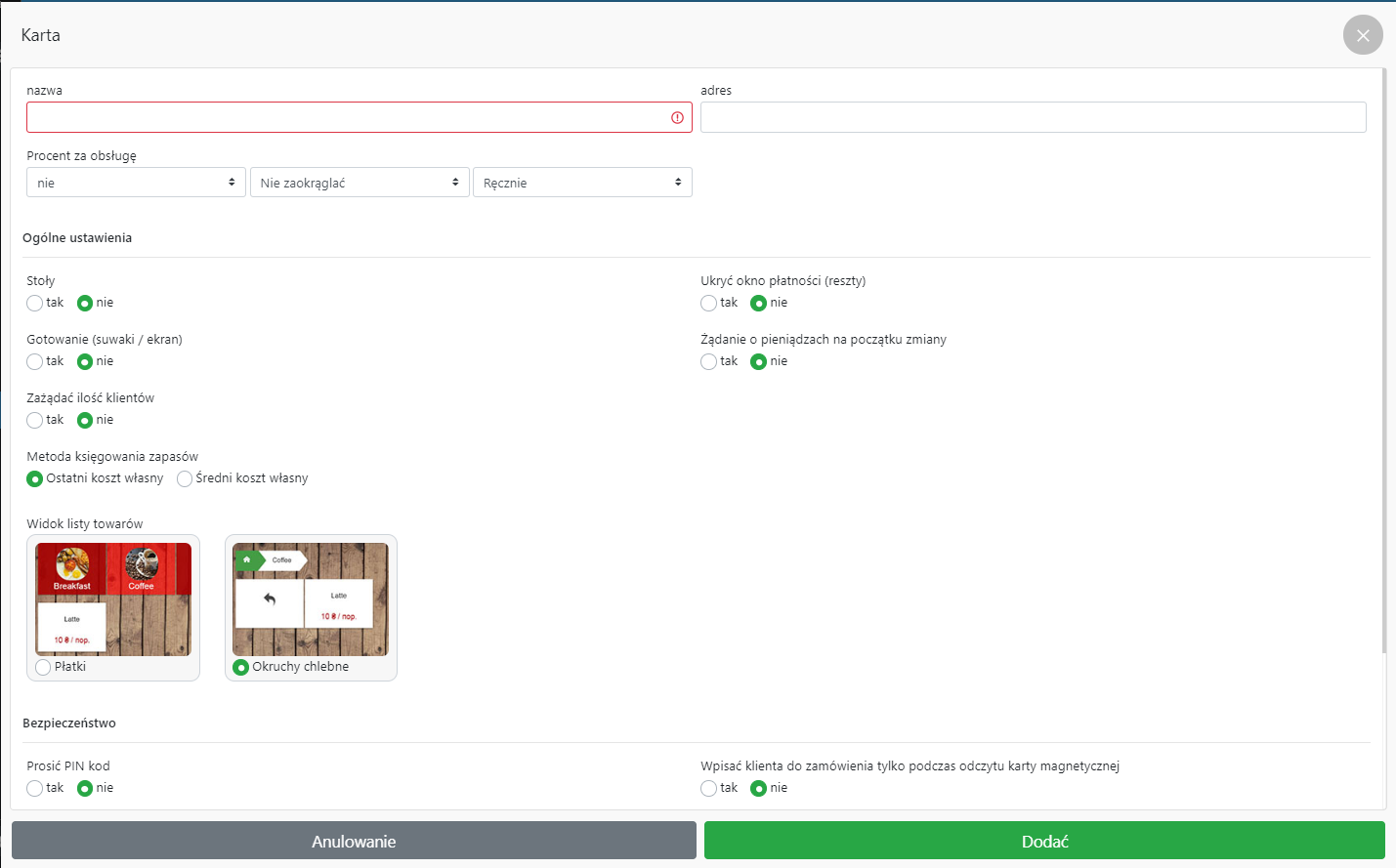1396x868 pixels.
Task: Select 'tak' for Zażądać ilość klientów
Action: [35, 420]
